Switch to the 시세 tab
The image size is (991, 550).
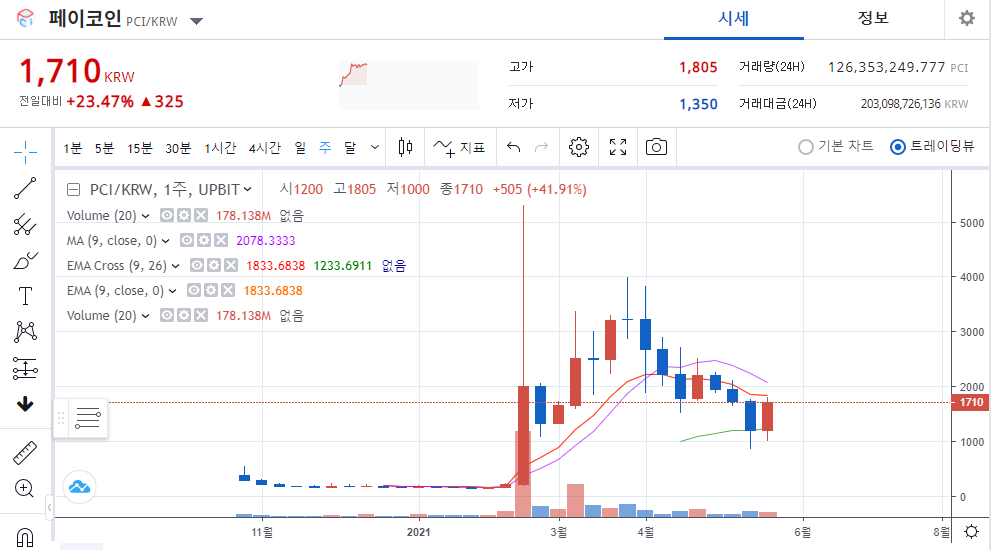[x=734, y=19]
